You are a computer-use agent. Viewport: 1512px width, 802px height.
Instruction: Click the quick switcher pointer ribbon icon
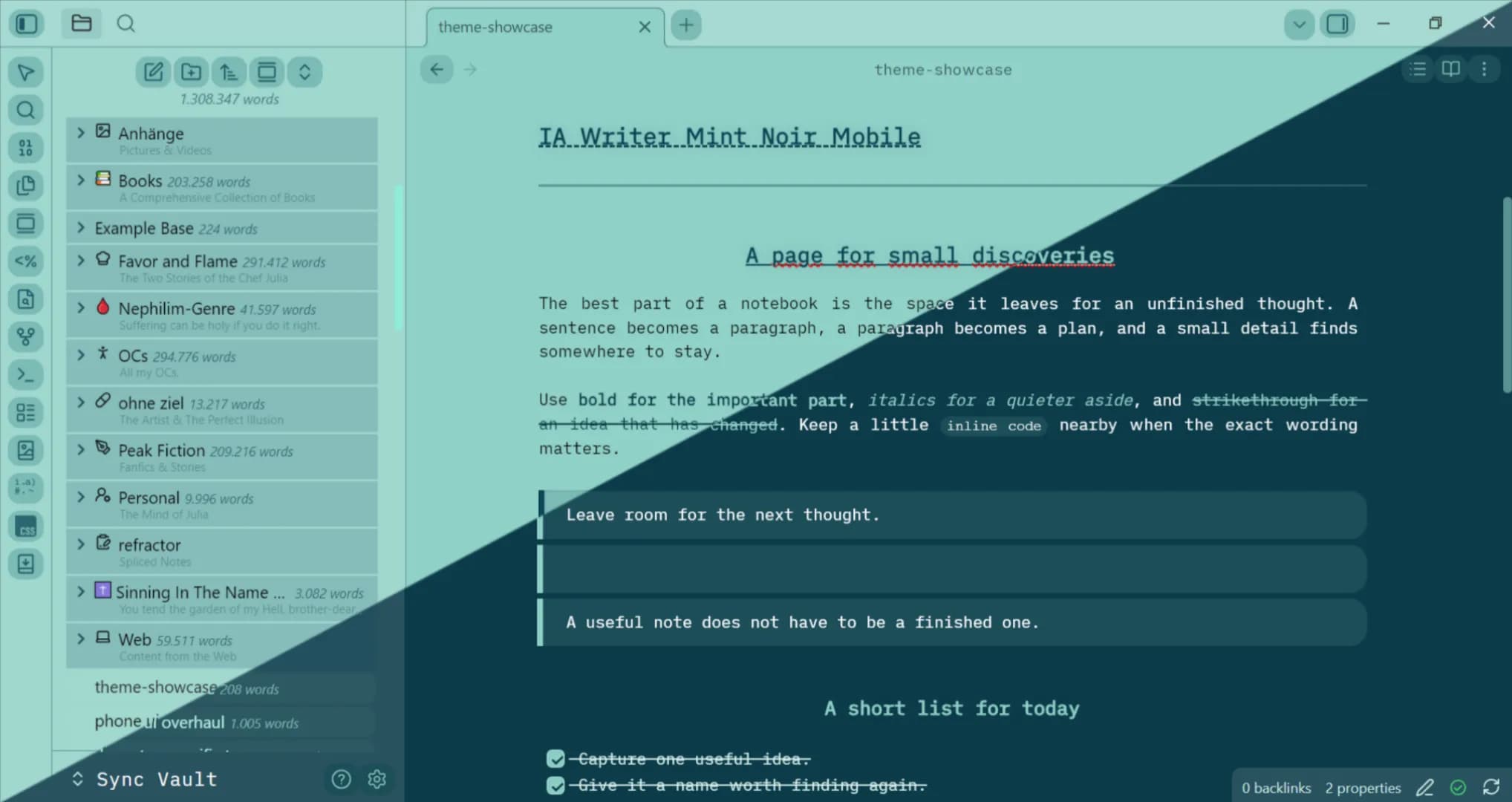click(26, 72)
